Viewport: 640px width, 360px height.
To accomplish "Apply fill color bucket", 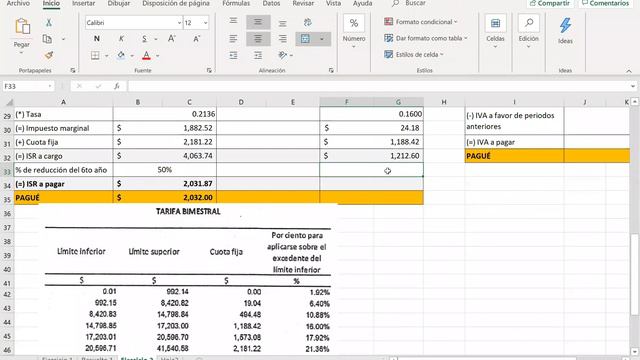I will pyautogui.click(x=121, y=55).
